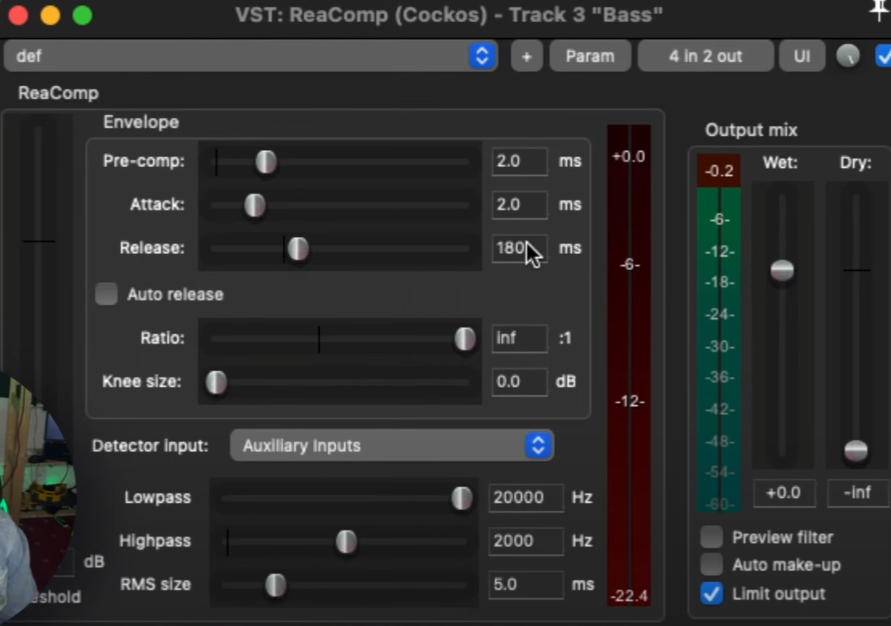Click the RMS size 5.0 field

tap(526, 585)
